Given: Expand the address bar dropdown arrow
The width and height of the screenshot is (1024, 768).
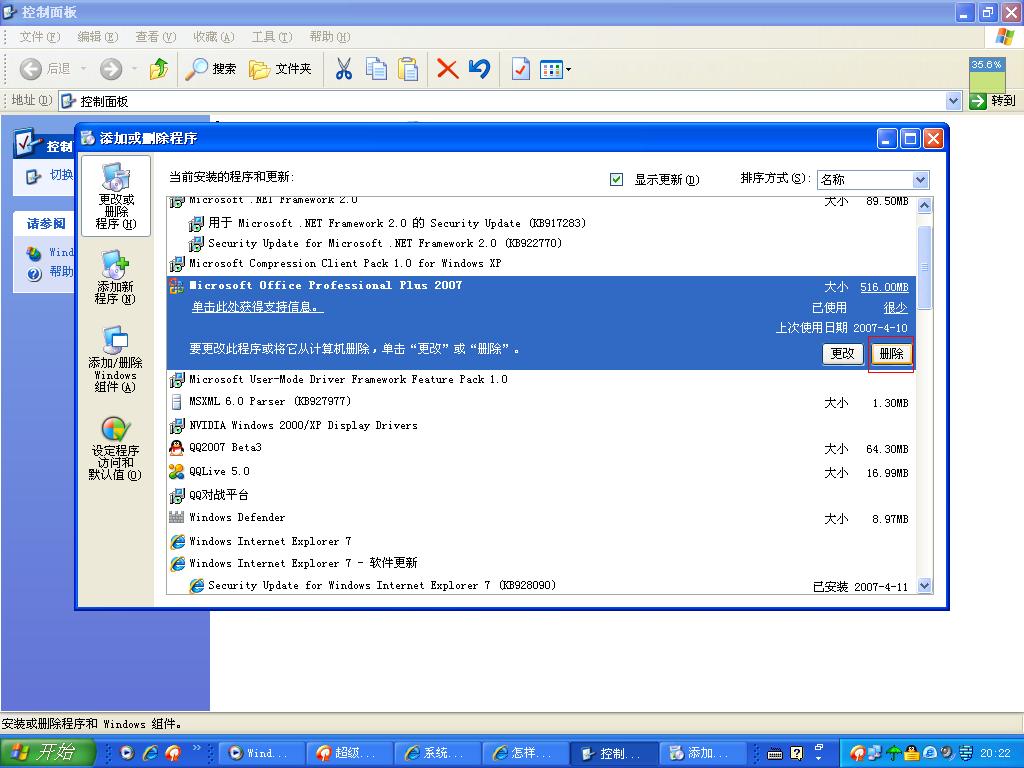Looking at the screenshot, I should [x=953, y=101].
